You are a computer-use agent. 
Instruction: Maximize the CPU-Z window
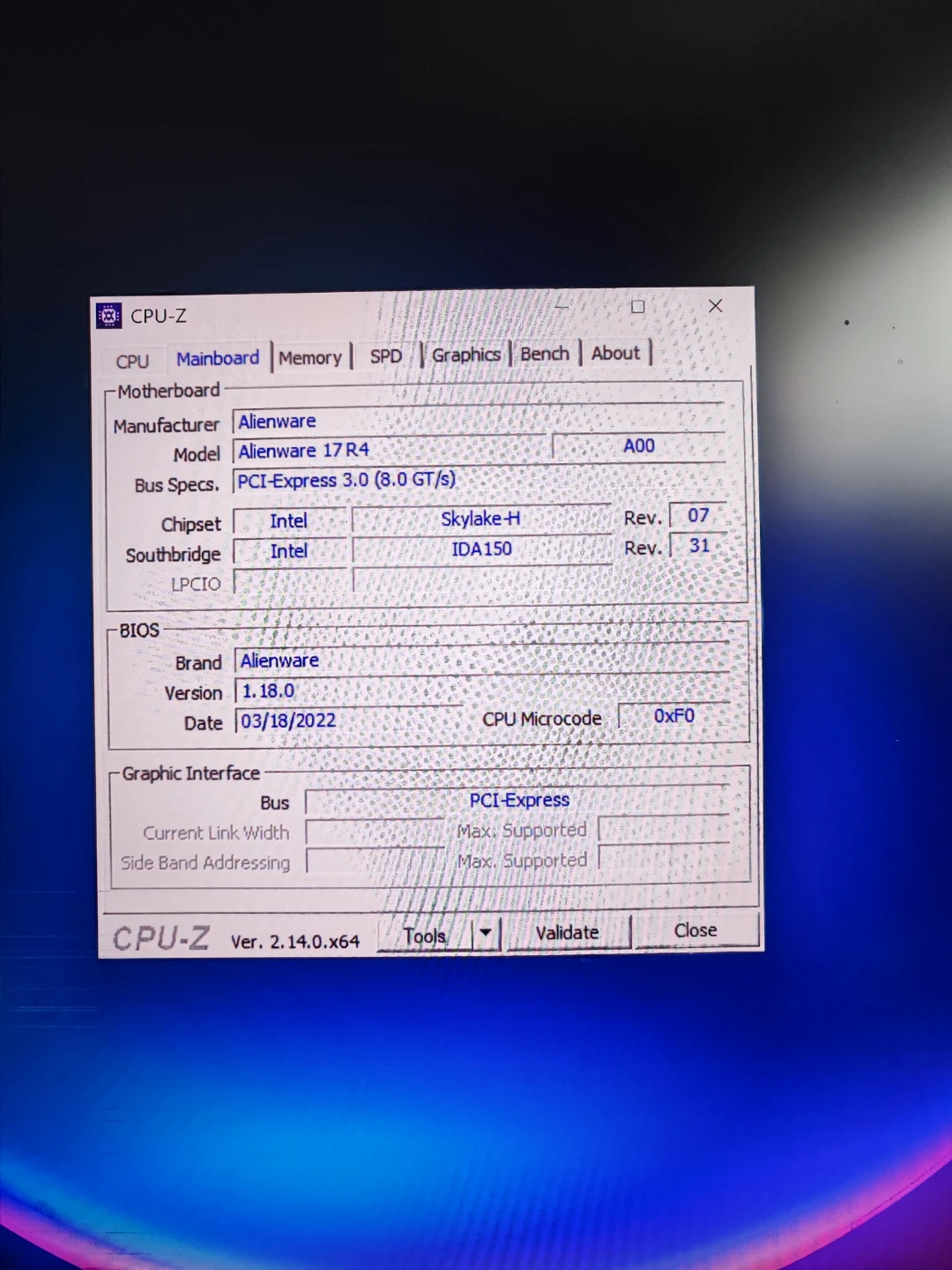(638, 307)
